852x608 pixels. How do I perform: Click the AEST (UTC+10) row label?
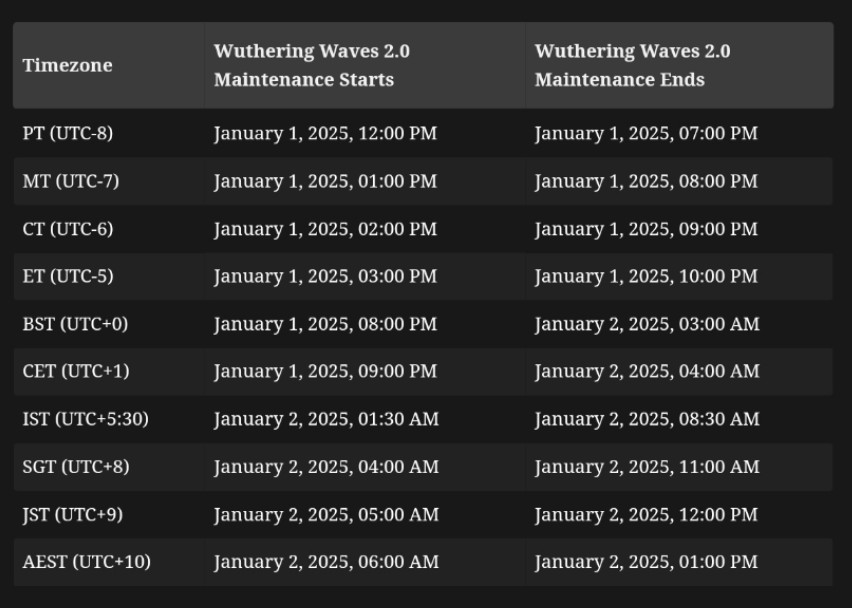point(86,562)
